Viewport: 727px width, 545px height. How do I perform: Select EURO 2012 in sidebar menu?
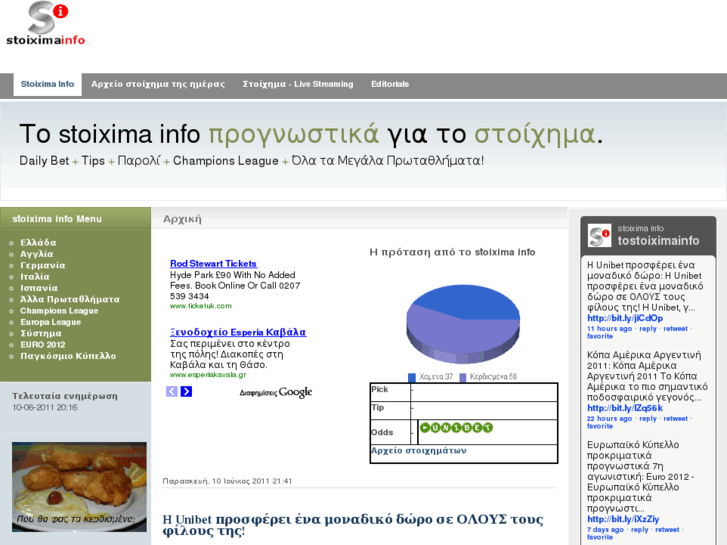pyautogui.click(x=43, y=345)
